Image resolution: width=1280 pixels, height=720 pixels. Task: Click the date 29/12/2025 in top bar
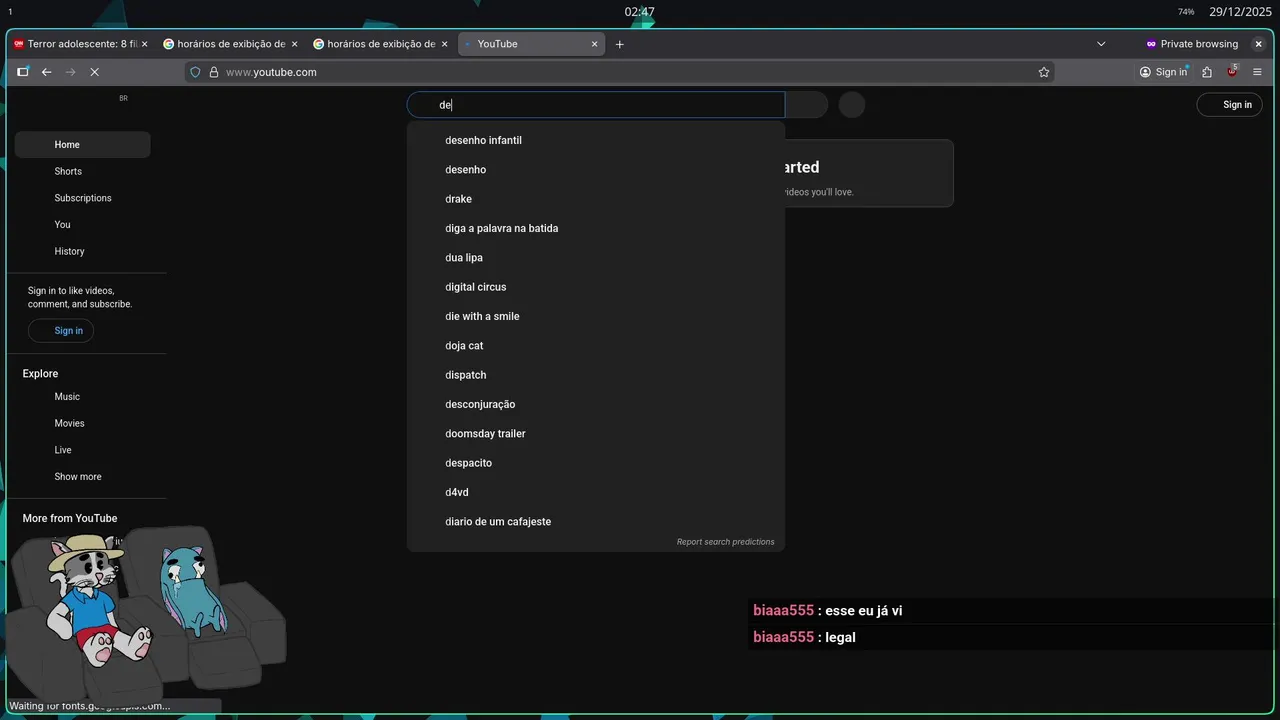point(1240,12)
